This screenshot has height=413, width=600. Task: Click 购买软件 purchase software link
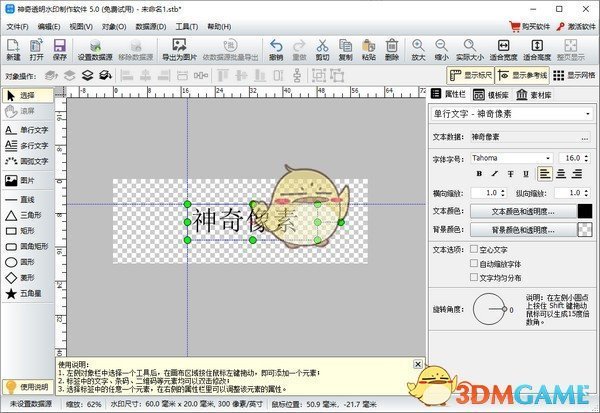click(530, 27)
